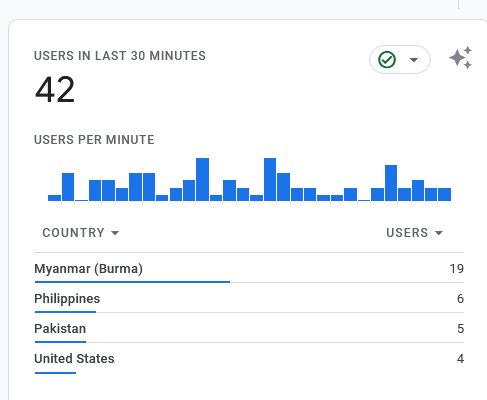Image resolution: width=487 pixels, height=400 pixels.
Task: Click the USERS PER MINUTE label
Action: pyautogui.click(x=94, y=140)
